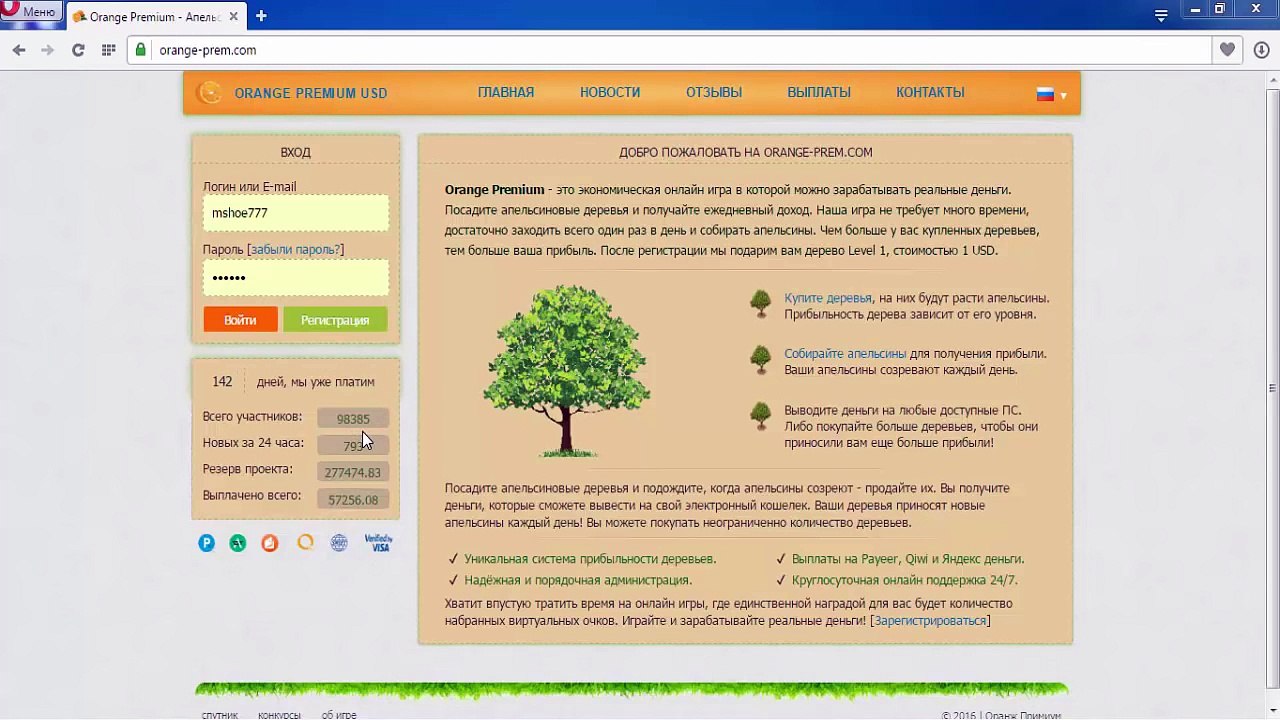Click the Payeer payment icon
1280x720 pixels.
(x=207, y=543)
